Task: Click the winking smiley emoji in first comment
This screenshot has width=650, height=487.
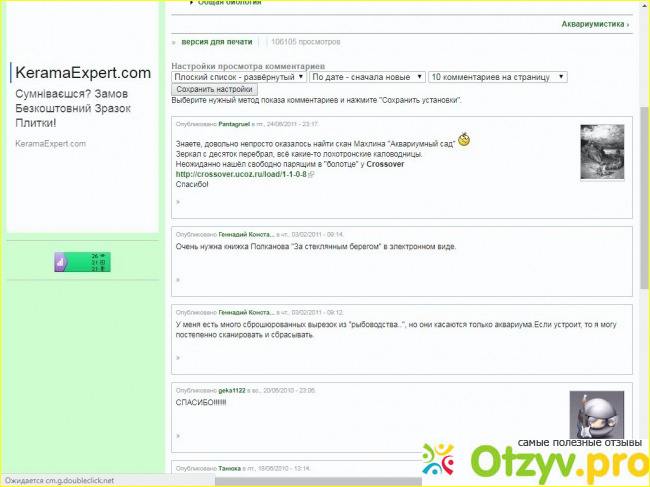Action: [465, 138]
